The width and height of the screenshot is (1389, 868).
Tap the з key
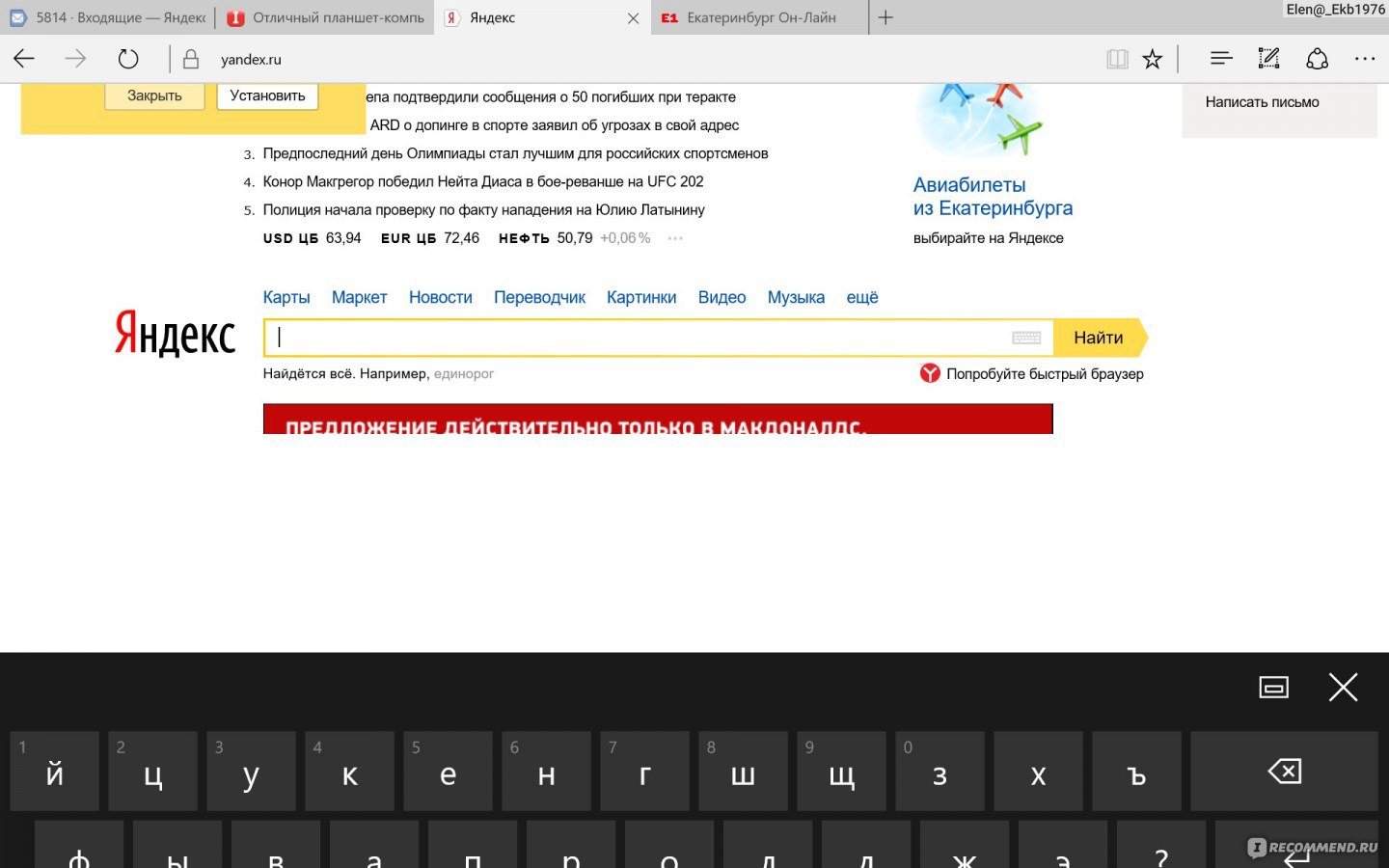[940, 771]
